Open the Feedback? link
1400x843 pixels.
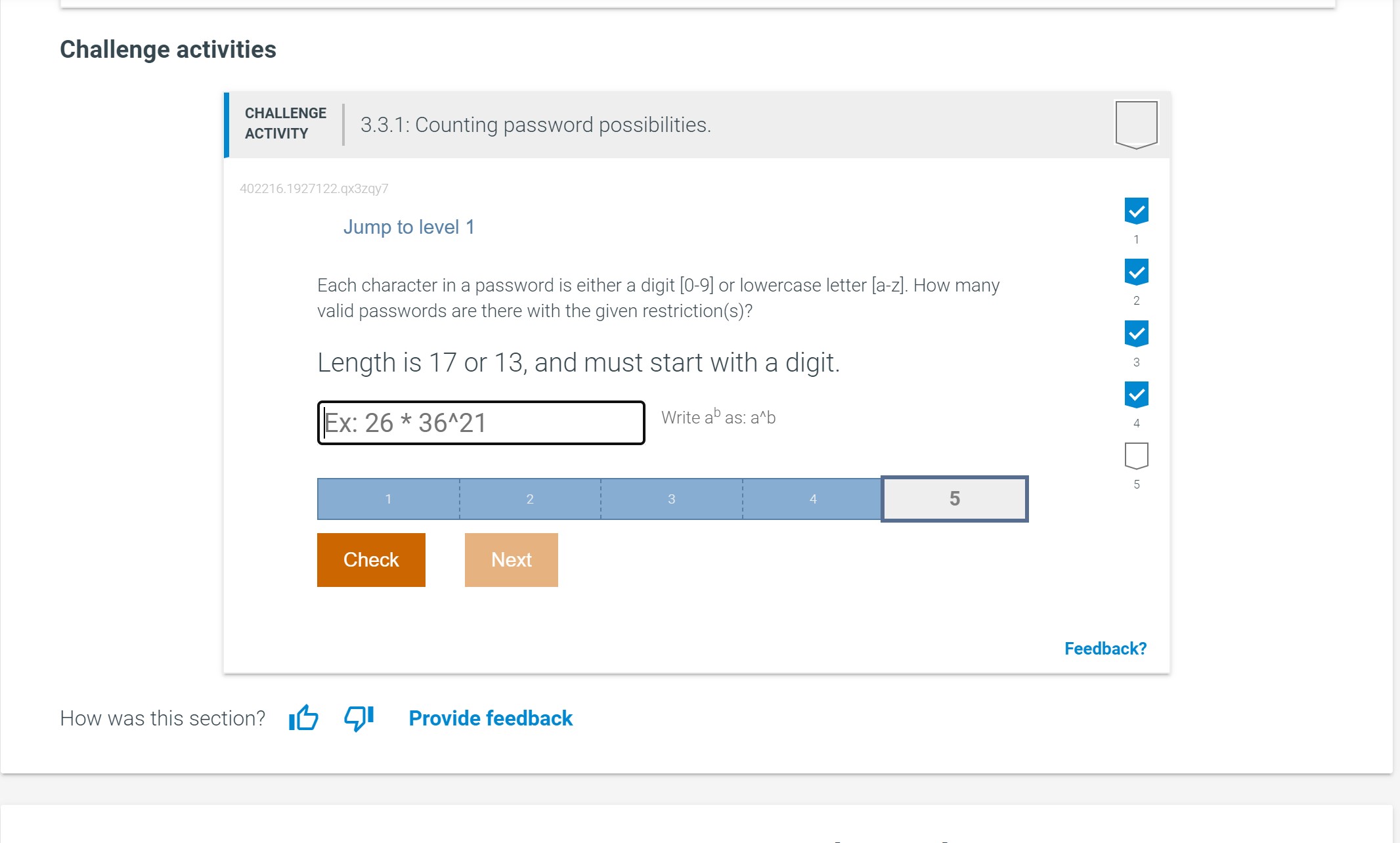coord(1105,649)
